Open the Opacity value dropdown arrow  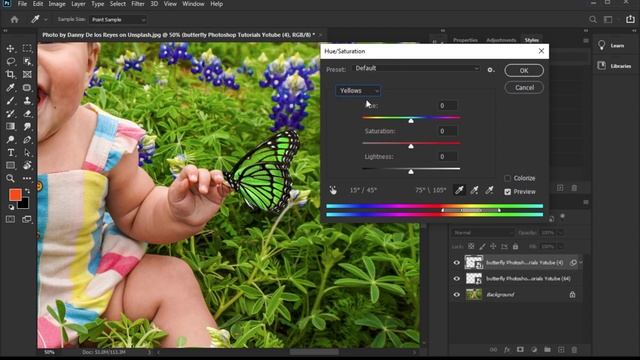click(560, 233)
